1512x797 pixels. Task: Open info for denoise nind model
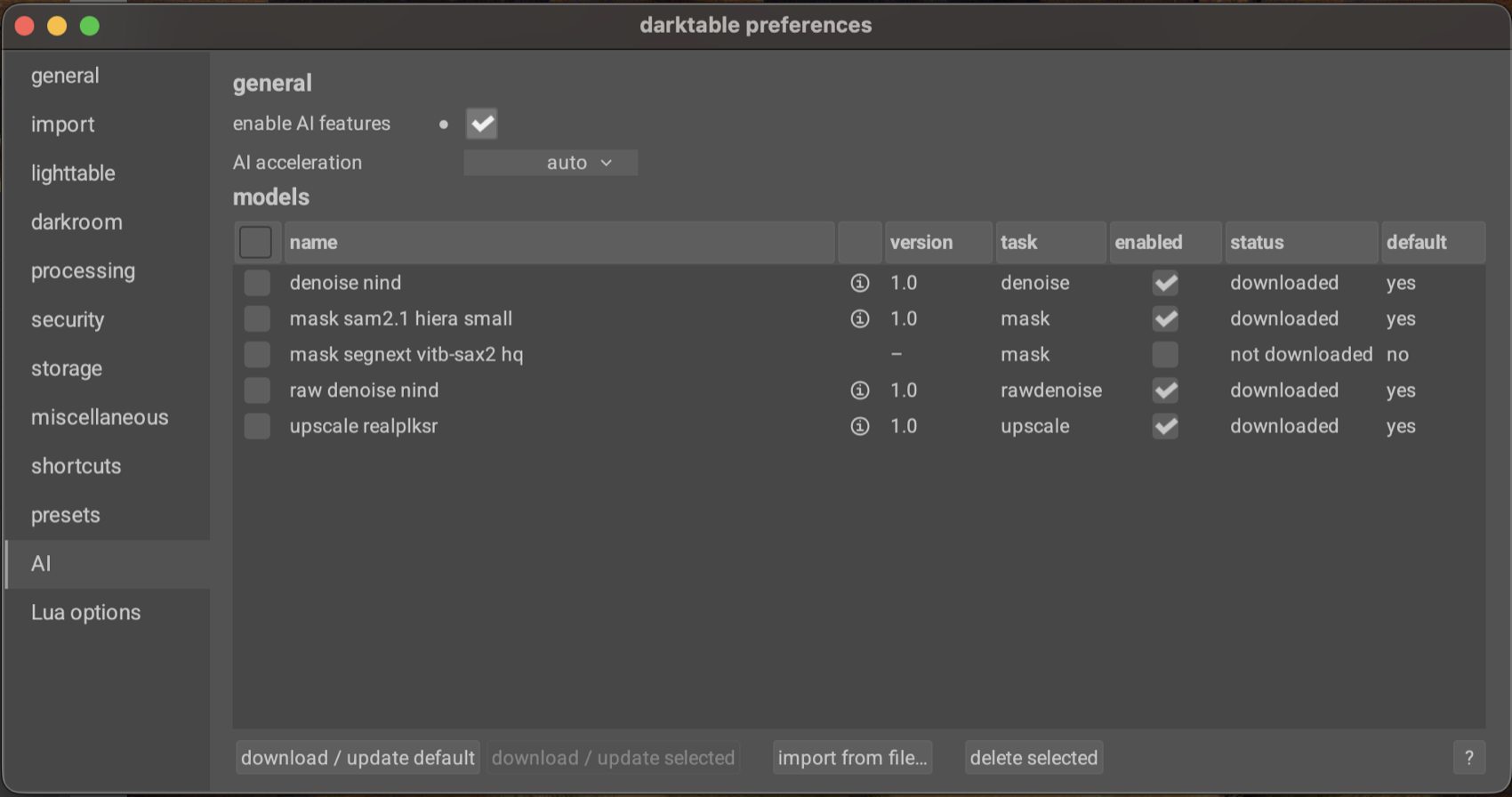(859, 283)
